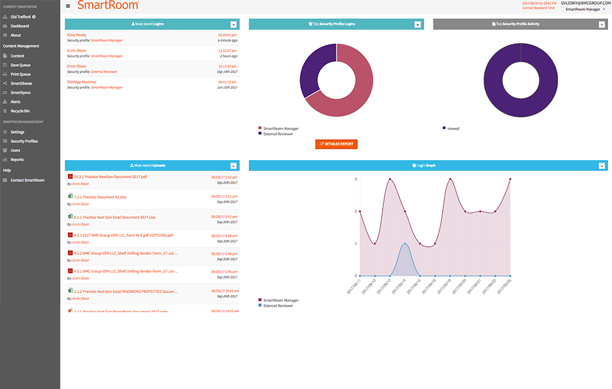Toggle the sidebar with the hamburger menu icon
The height and width of the screenshot is (389, 612).
tap(68, 6)
